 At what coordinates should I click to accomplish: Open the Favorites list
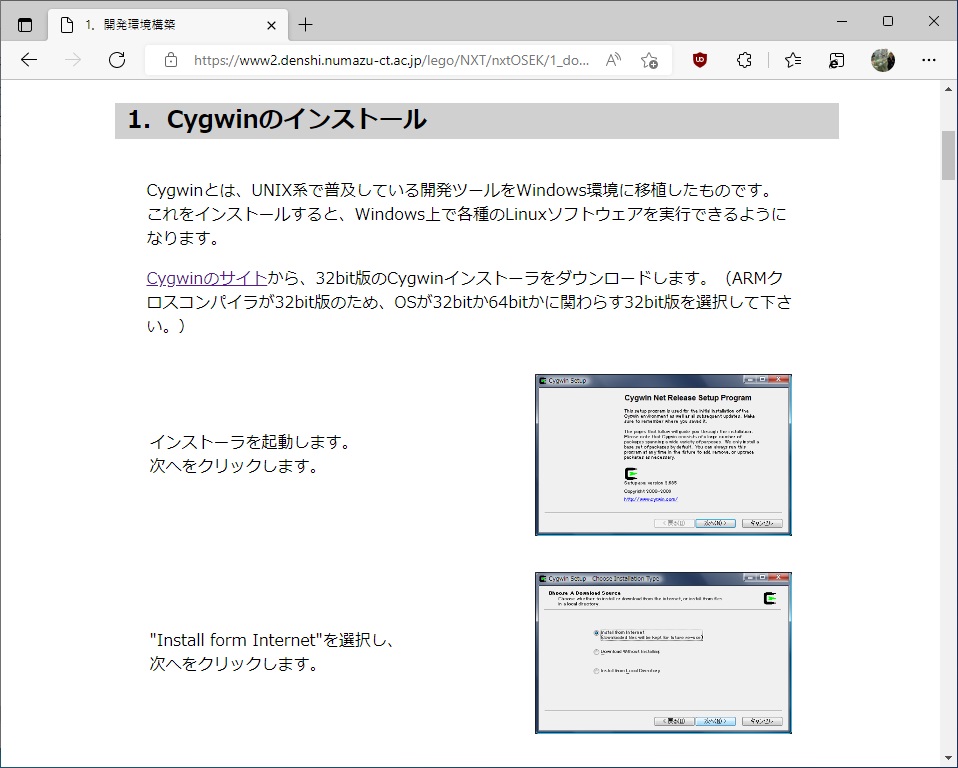793,60
